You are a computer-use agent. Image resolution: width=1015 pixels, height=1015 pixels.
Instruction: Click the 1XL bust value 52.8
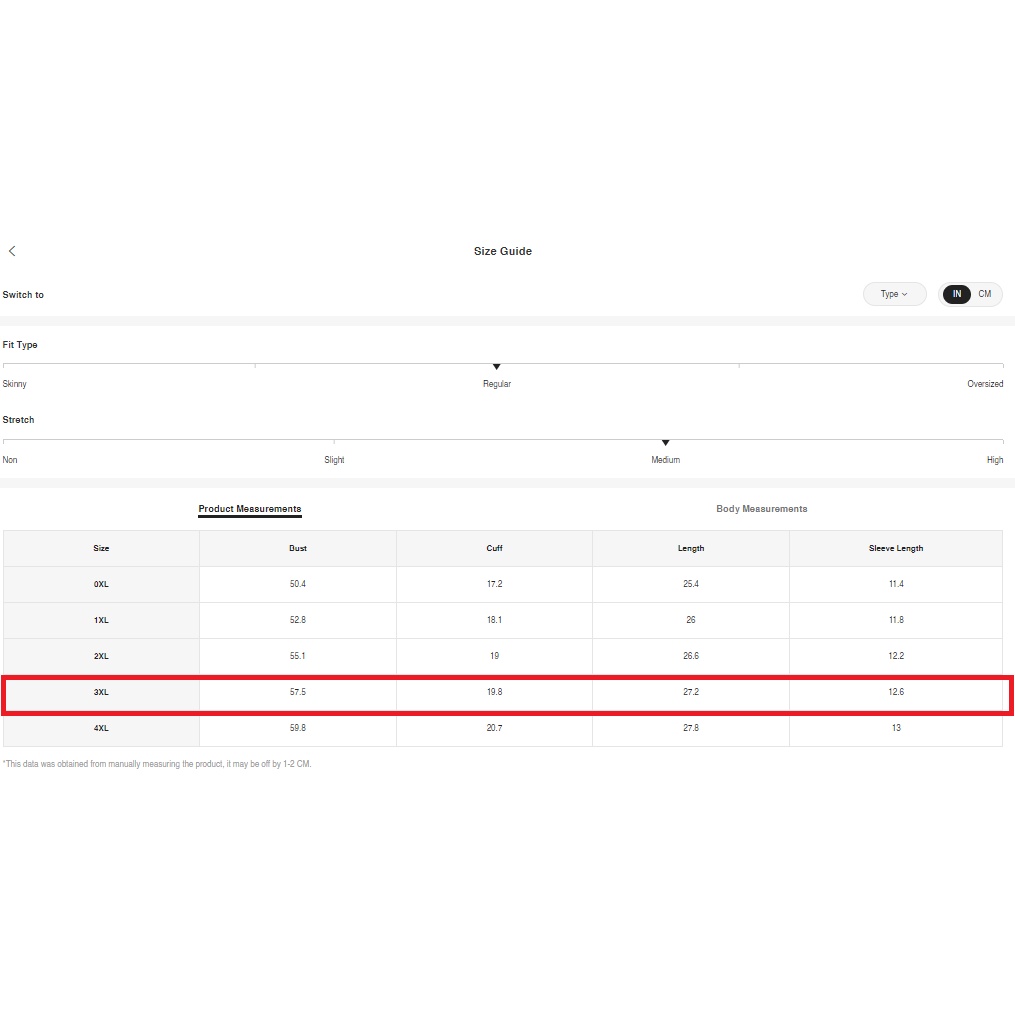(298, 620)
